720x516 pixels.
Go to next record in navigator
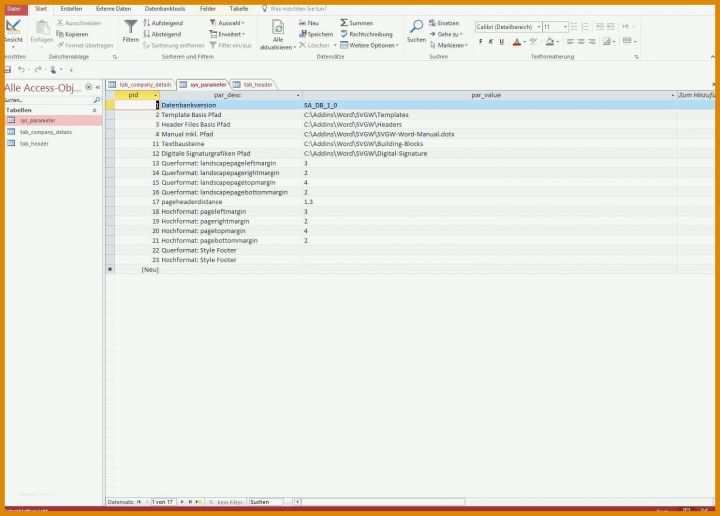tap(182, 502)
